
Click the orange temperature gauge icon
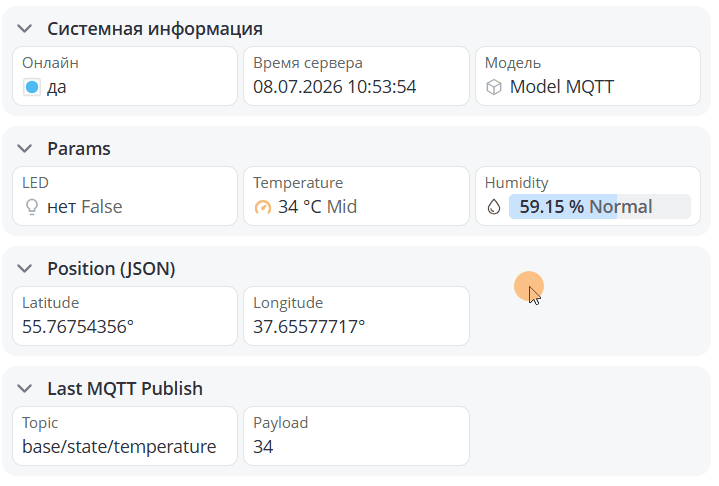(262, 207)
